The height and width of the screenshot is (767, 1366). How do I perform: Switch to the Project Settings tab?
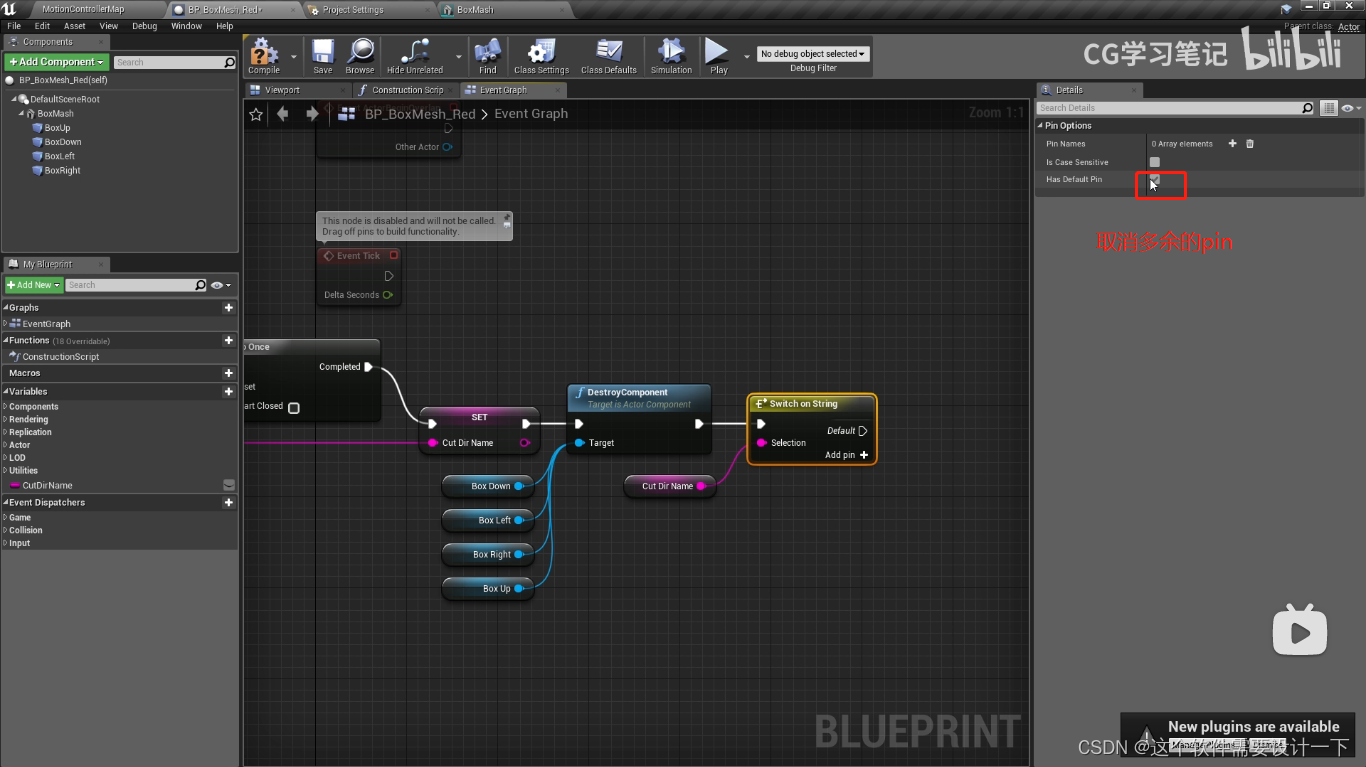pyautogui.click(x=353, y=9)
